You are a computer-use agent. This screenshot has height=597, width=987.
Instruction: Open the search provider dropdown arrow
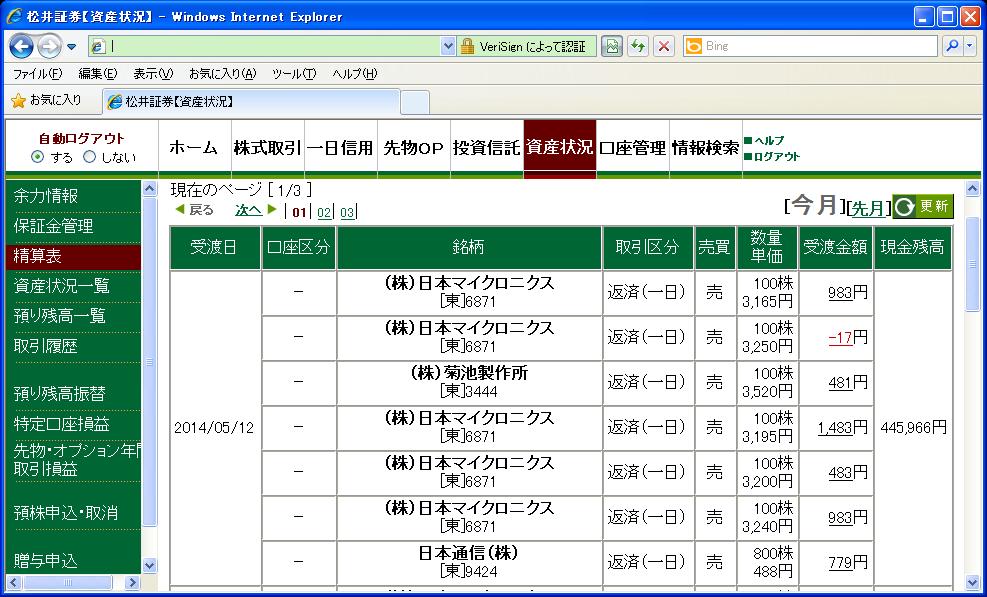point(969,46)
